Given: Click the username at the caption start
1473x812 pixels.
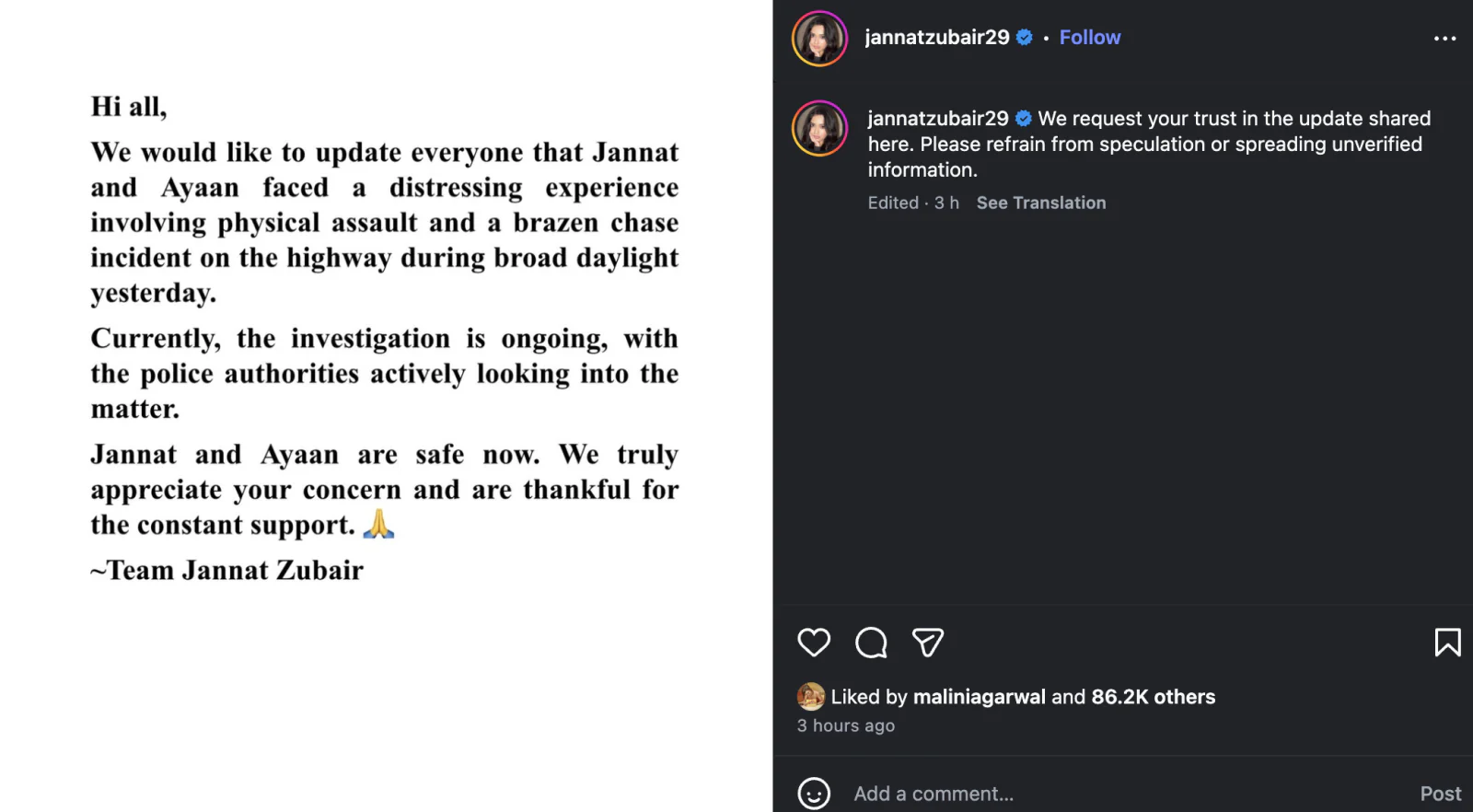Looking at the screenshot, I should coord(935,118).
